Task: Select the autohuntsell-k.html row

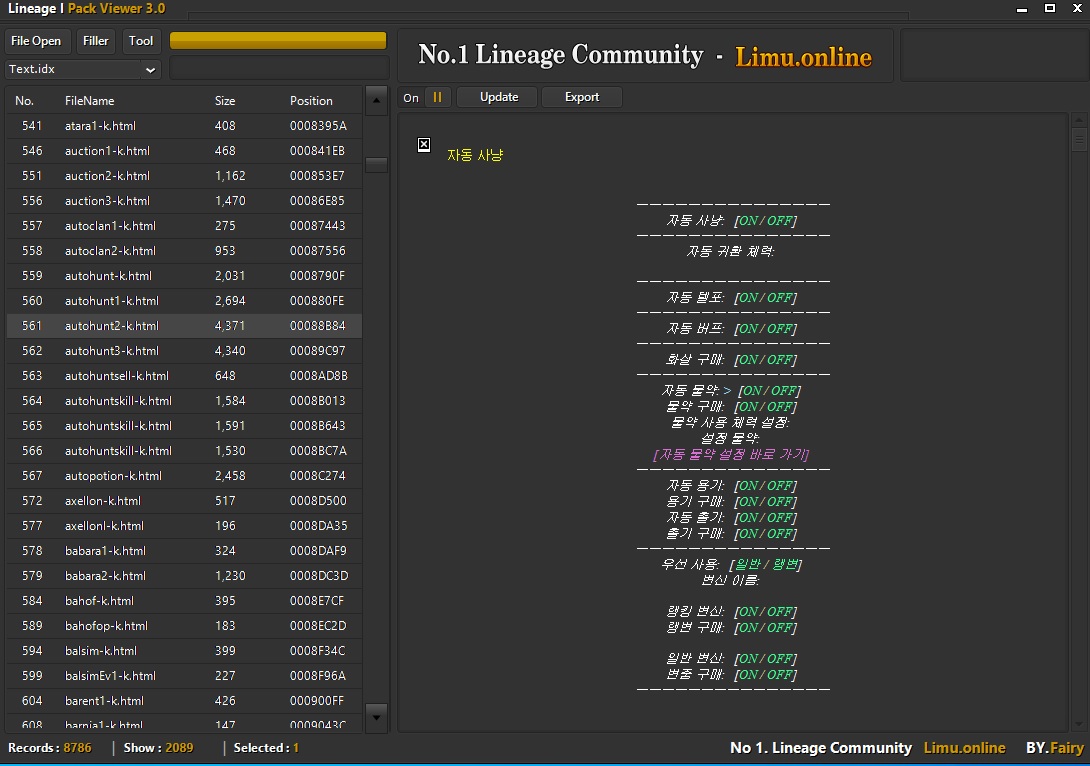Action: pyautogui.click(x=184, y=376)
